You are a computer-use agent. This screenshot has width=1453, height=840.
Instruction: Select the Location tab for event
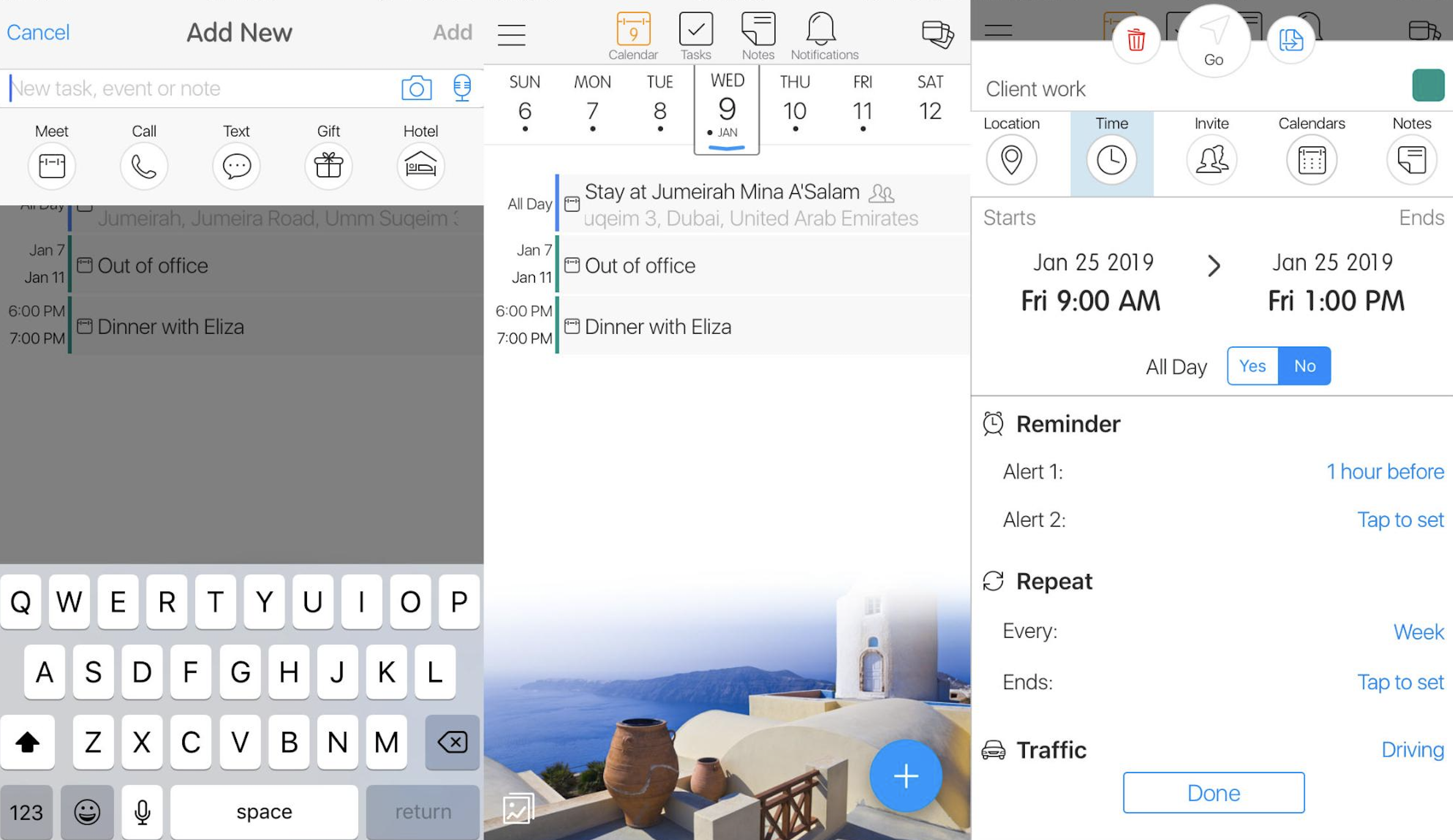[1011, 148]
